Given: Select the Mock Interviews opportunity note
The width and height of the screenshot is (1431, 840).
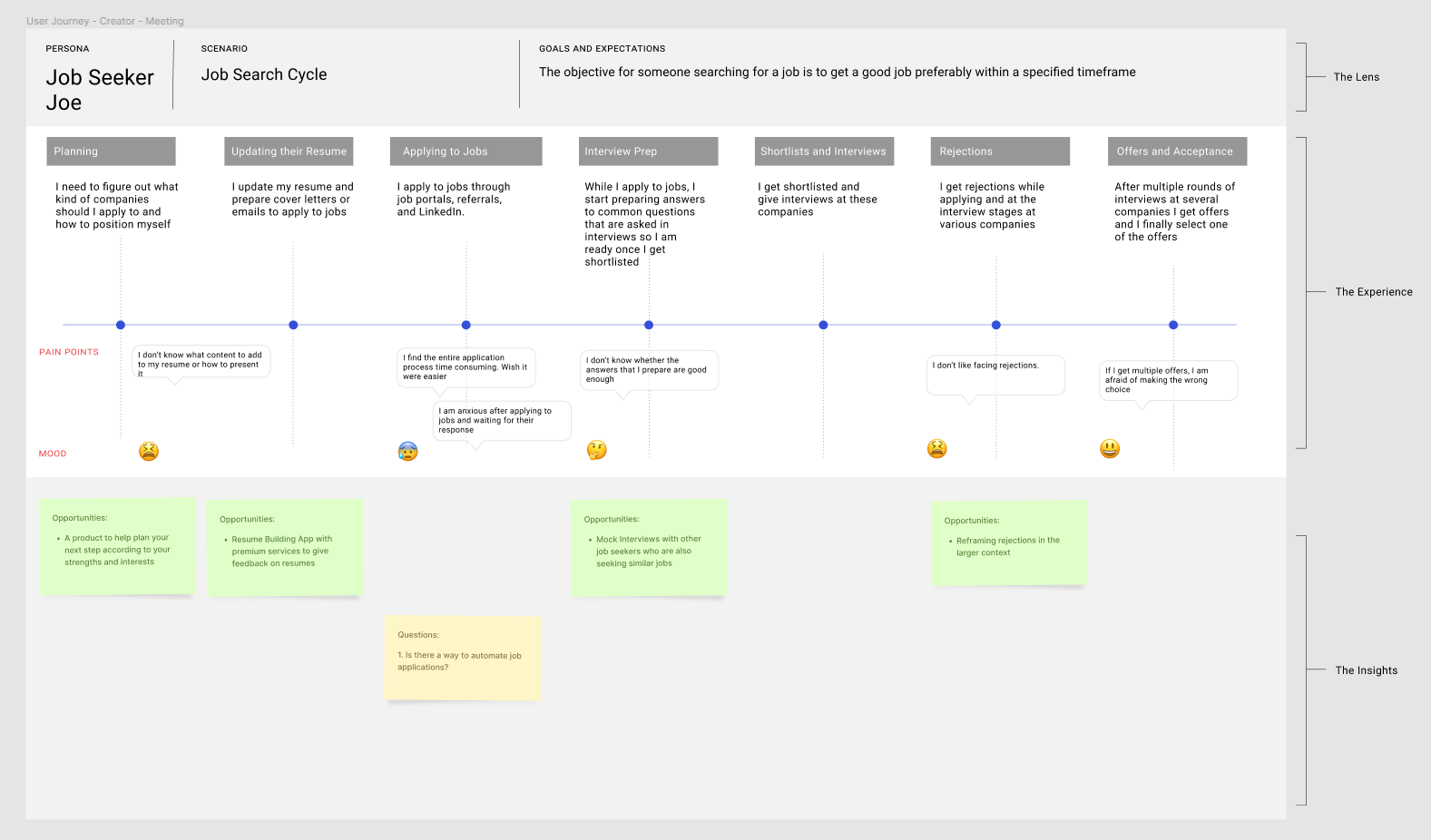Looking at the screenshot, I should point(649,548).
